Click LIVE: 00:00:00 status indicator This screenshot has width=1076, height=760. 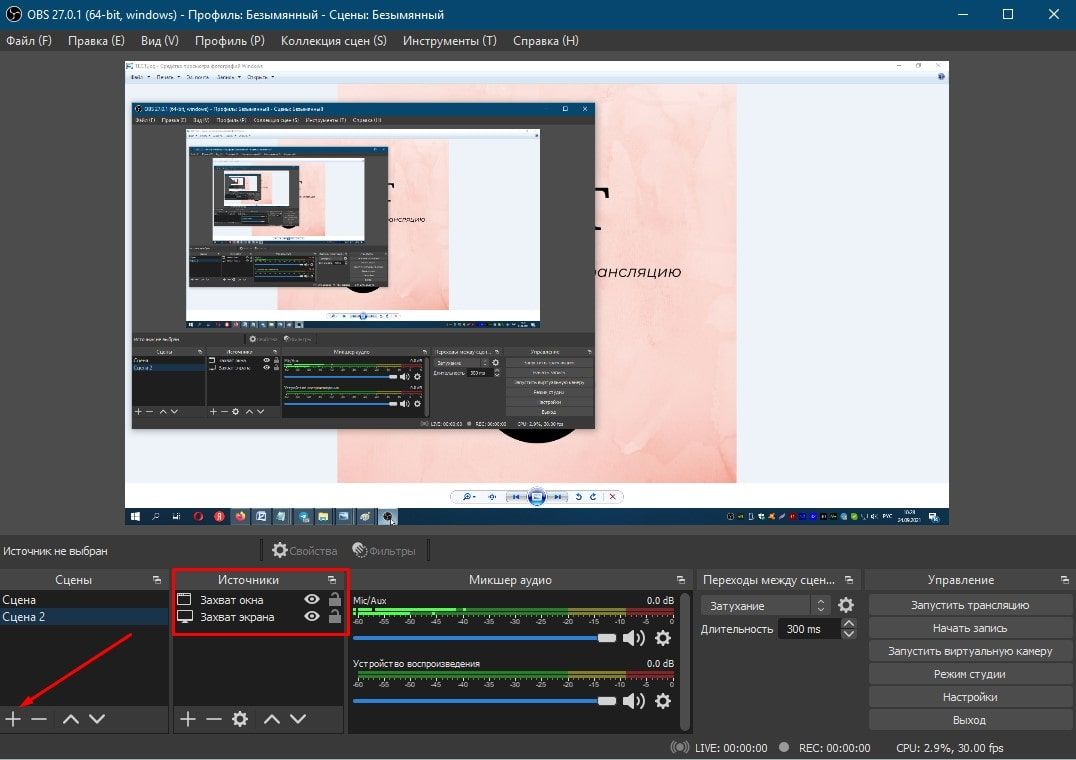point(719,748)
